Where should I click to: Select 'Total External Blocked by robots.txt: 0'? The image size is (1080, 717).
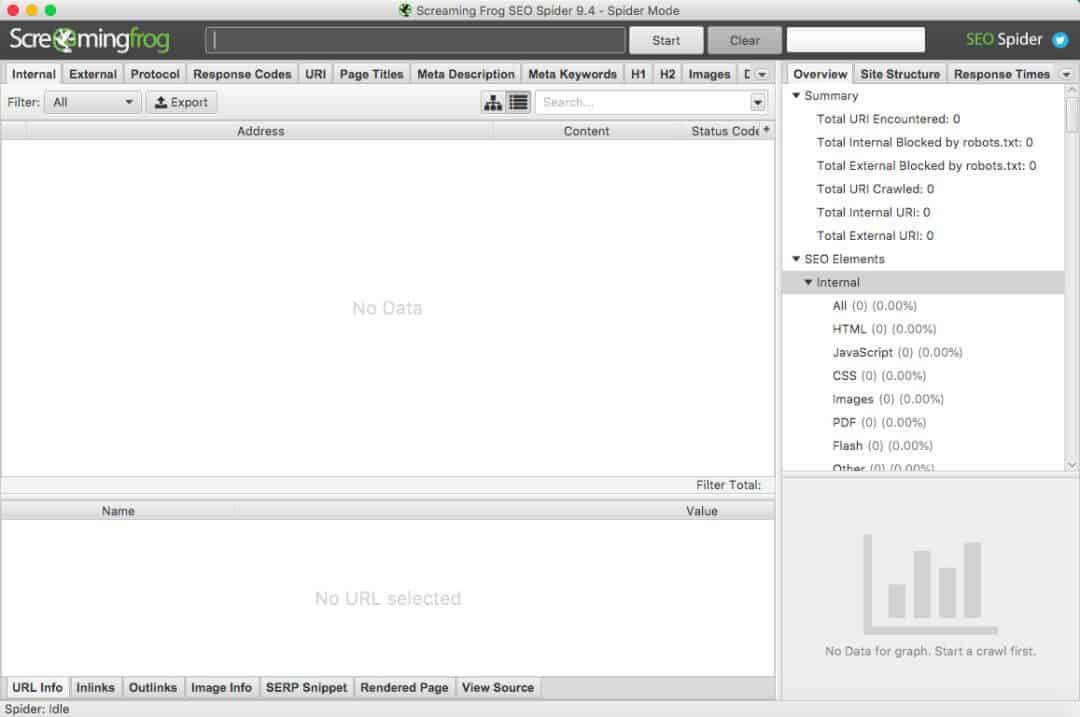[923, 166]
